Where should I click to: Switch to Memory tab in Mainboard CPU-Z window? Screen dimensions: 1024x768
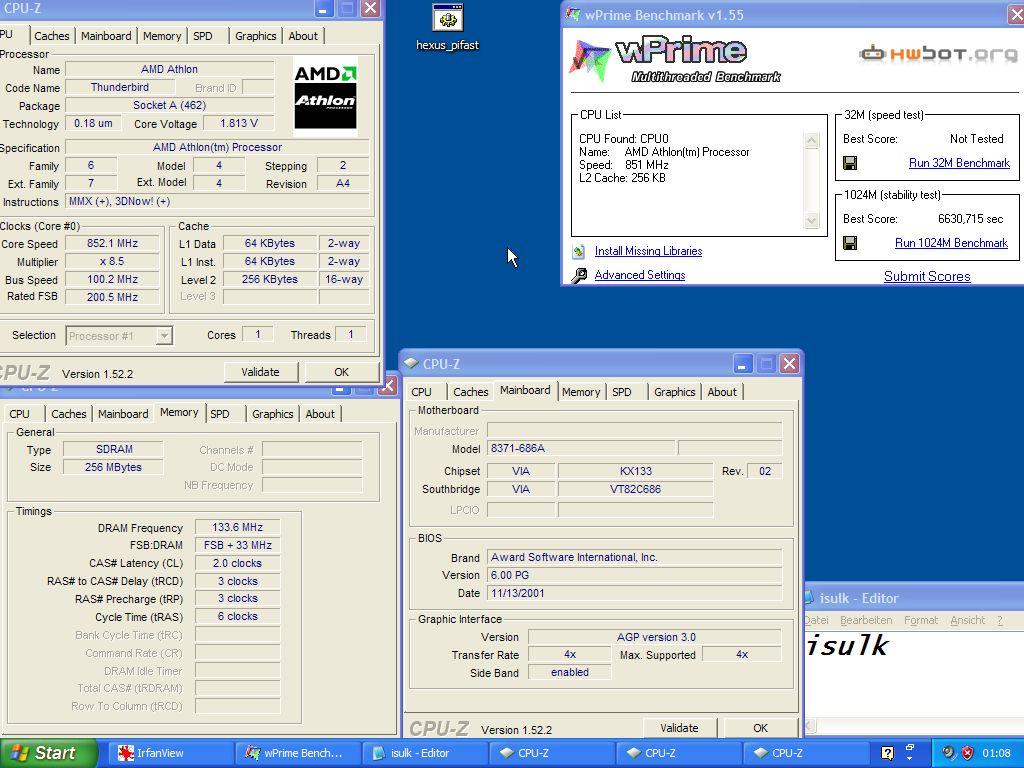tap(581, 392)
